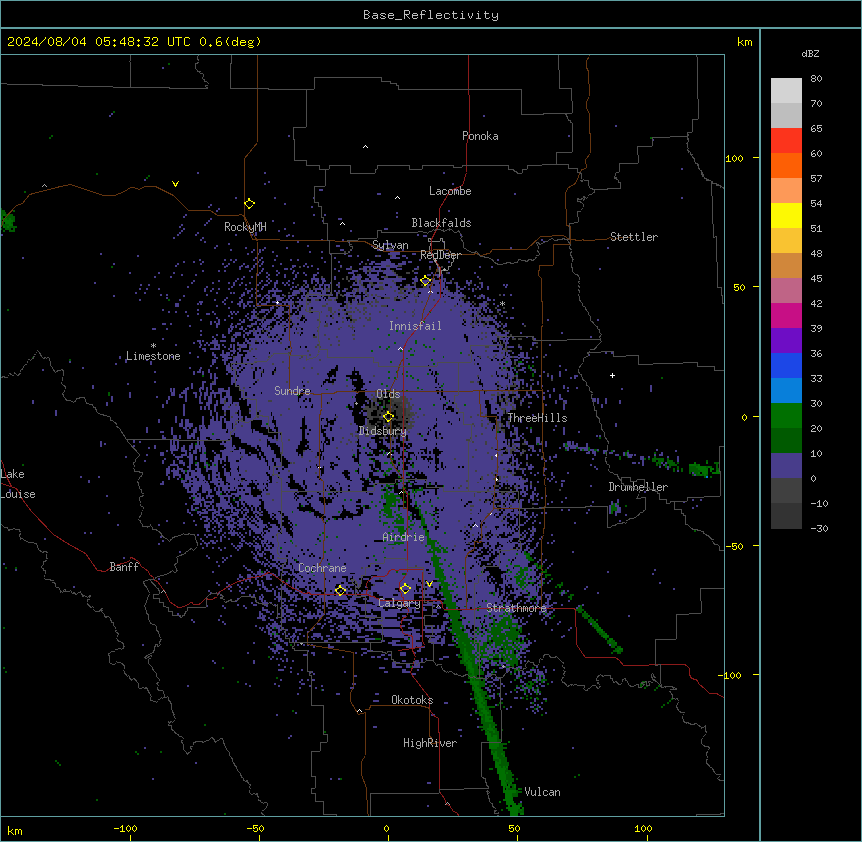
Task: Select the Sundre town label
Action: point(292,391)
